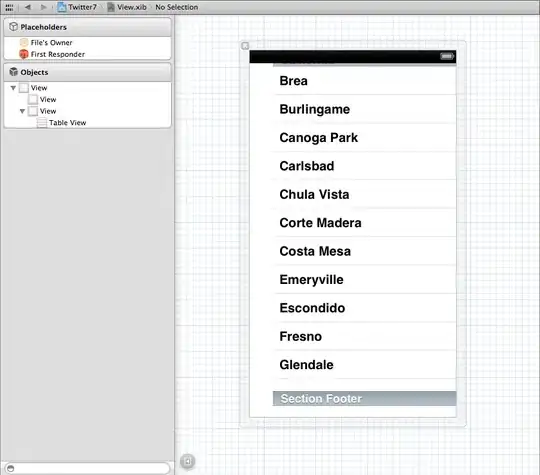The width and height of the screenshot is (540, 475).
Task: Click the Objects section header
Action: pyautogui.click(x=87, y=72)
